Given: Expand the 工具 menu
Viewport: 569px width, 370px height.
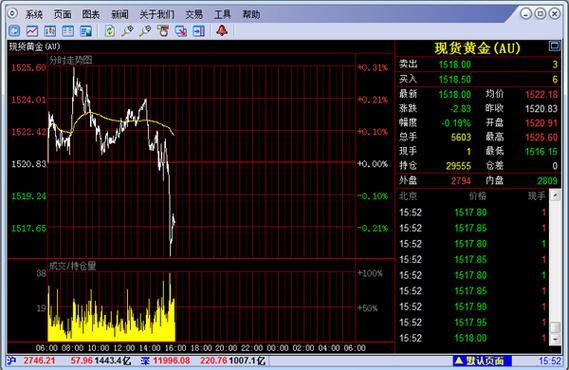Looking at the screenshot, I should click(x=222, y=15).
